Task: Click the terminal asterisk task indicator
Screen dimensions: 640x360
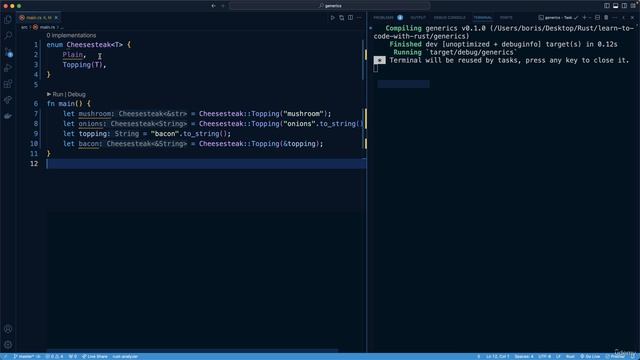Action: coord(379,60)
